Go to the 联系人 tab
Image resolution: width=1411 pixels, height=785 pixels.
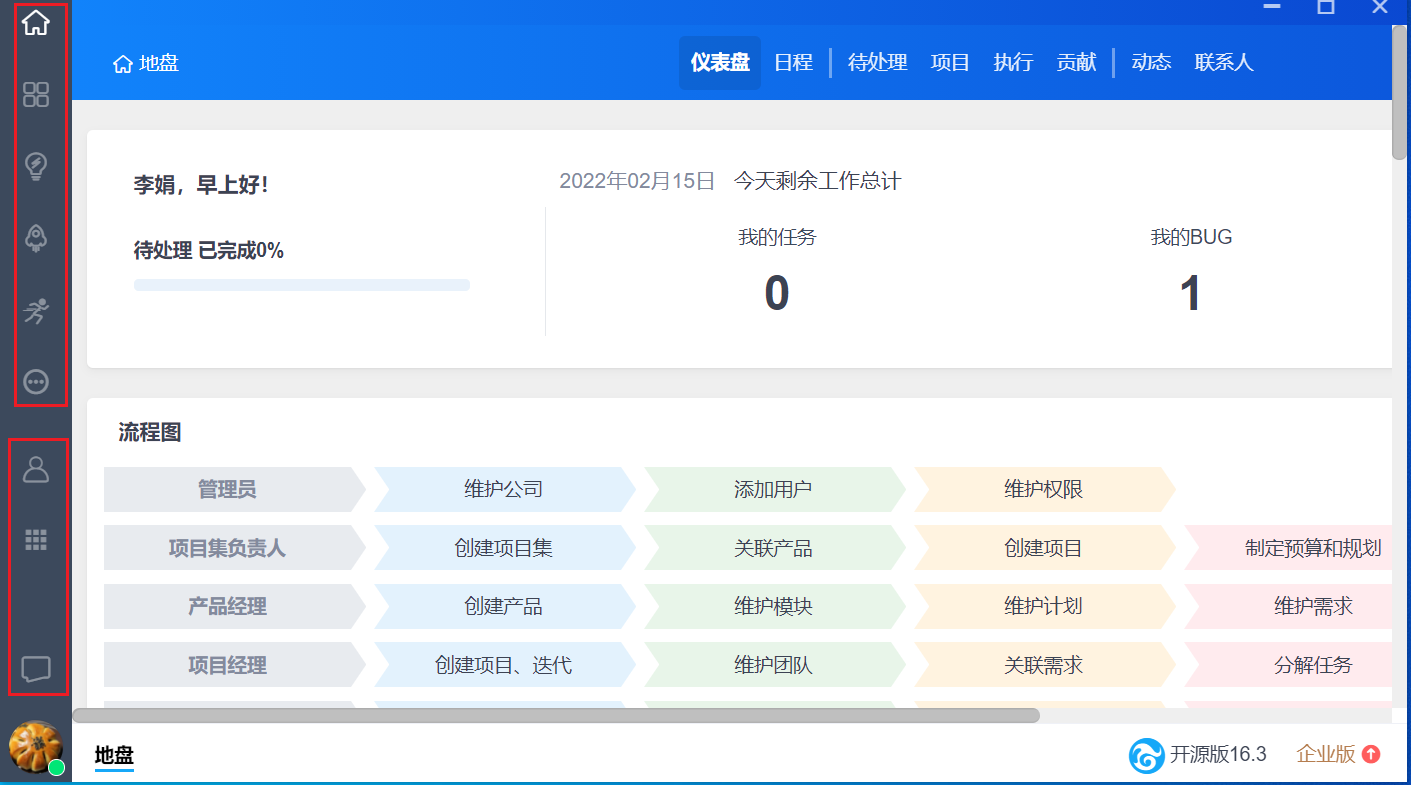coord(1223,63)
